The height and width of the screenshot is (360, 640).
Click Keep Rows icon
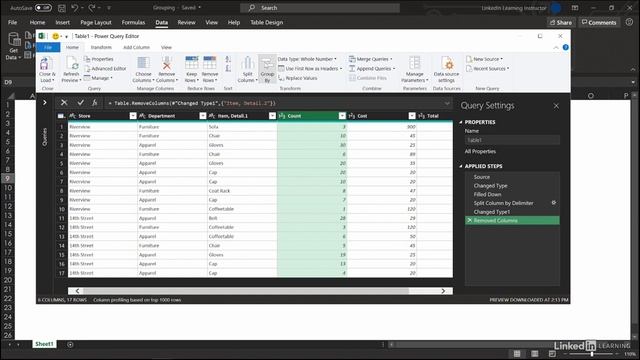coord(191,63)
